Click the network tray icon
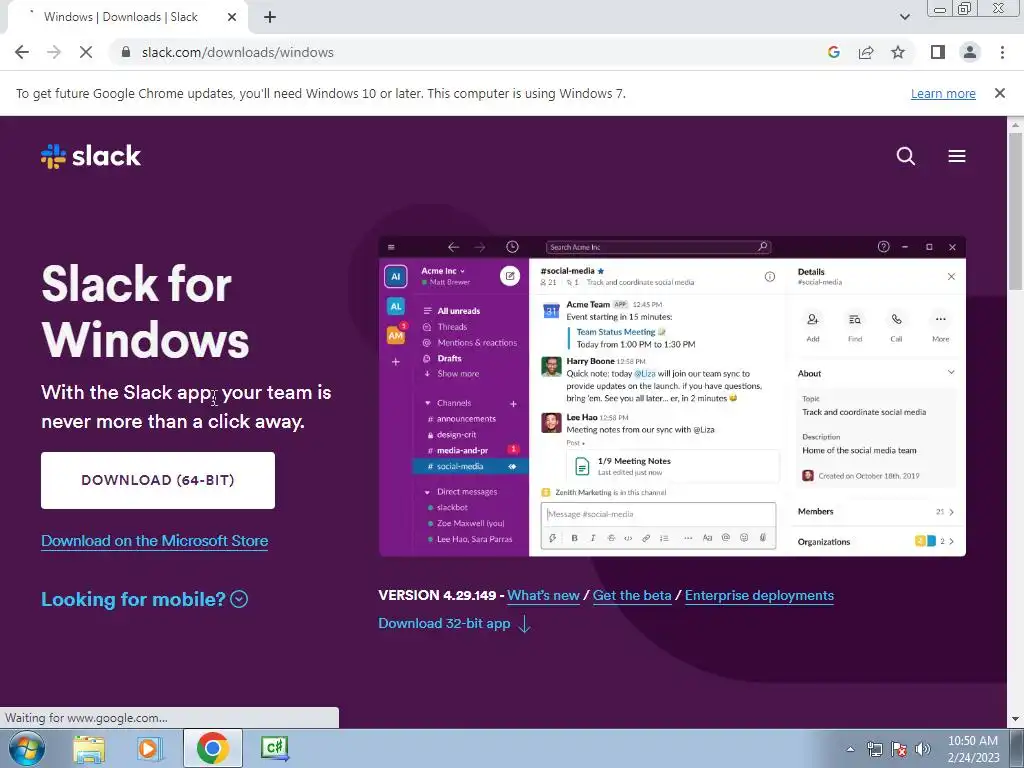The height and width of the screenshot is (768, 1024). pos(874,749)
